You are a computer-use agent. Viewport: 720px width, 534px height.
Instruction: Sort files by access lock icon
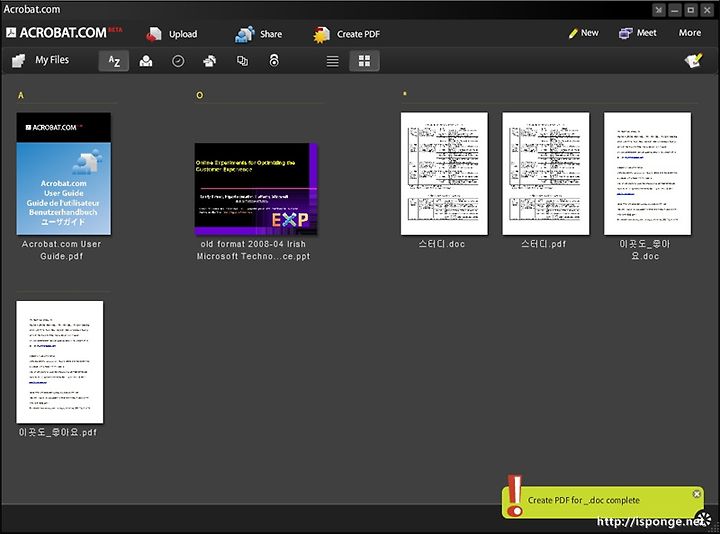point(274,61)
